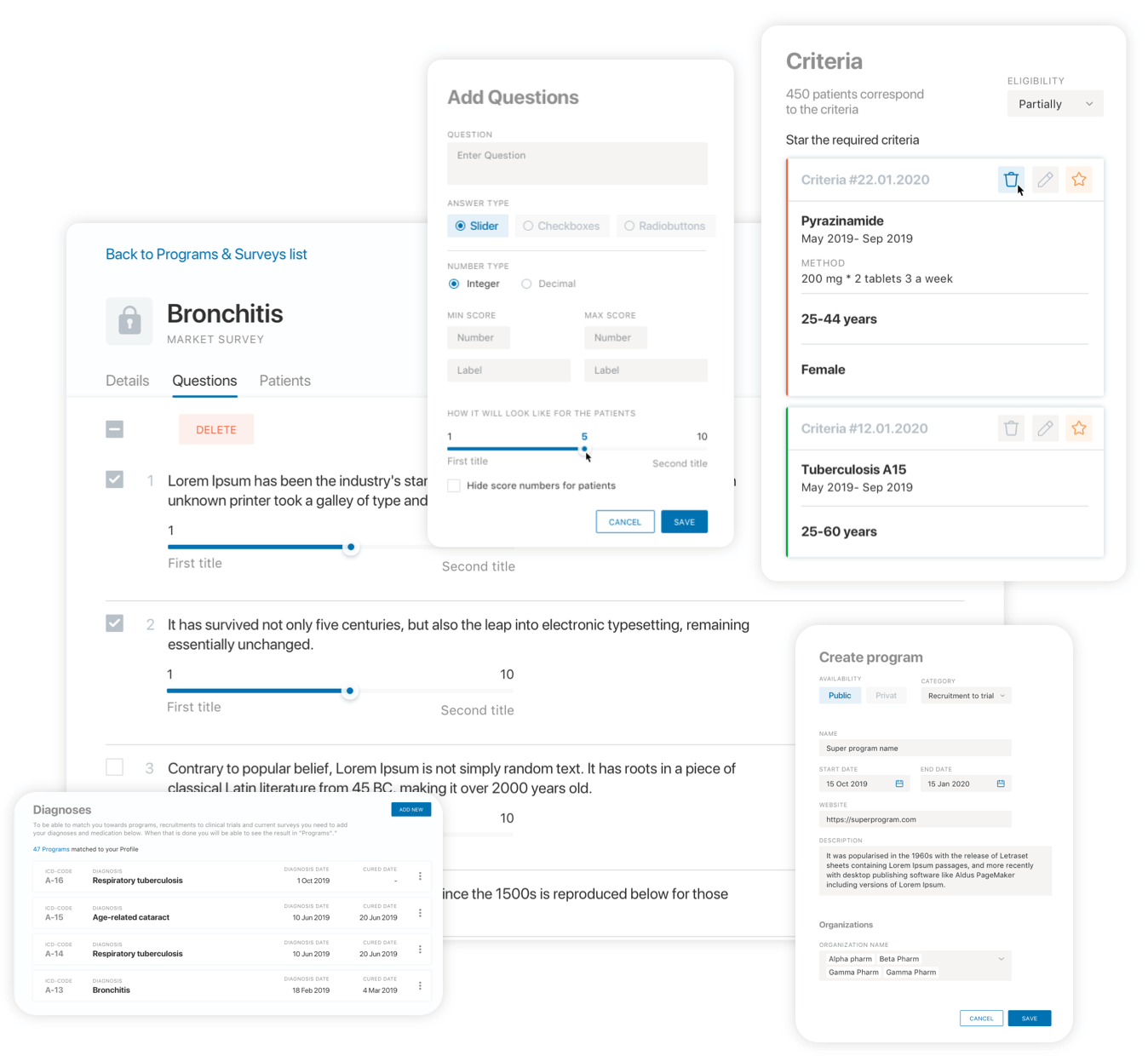Click the Enter Question text field

(x=577, y=163)
